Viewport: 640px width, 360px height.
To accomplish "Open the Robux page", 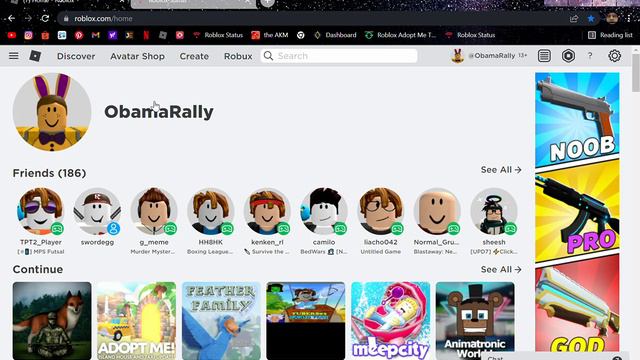I will [x=238, y=56].
